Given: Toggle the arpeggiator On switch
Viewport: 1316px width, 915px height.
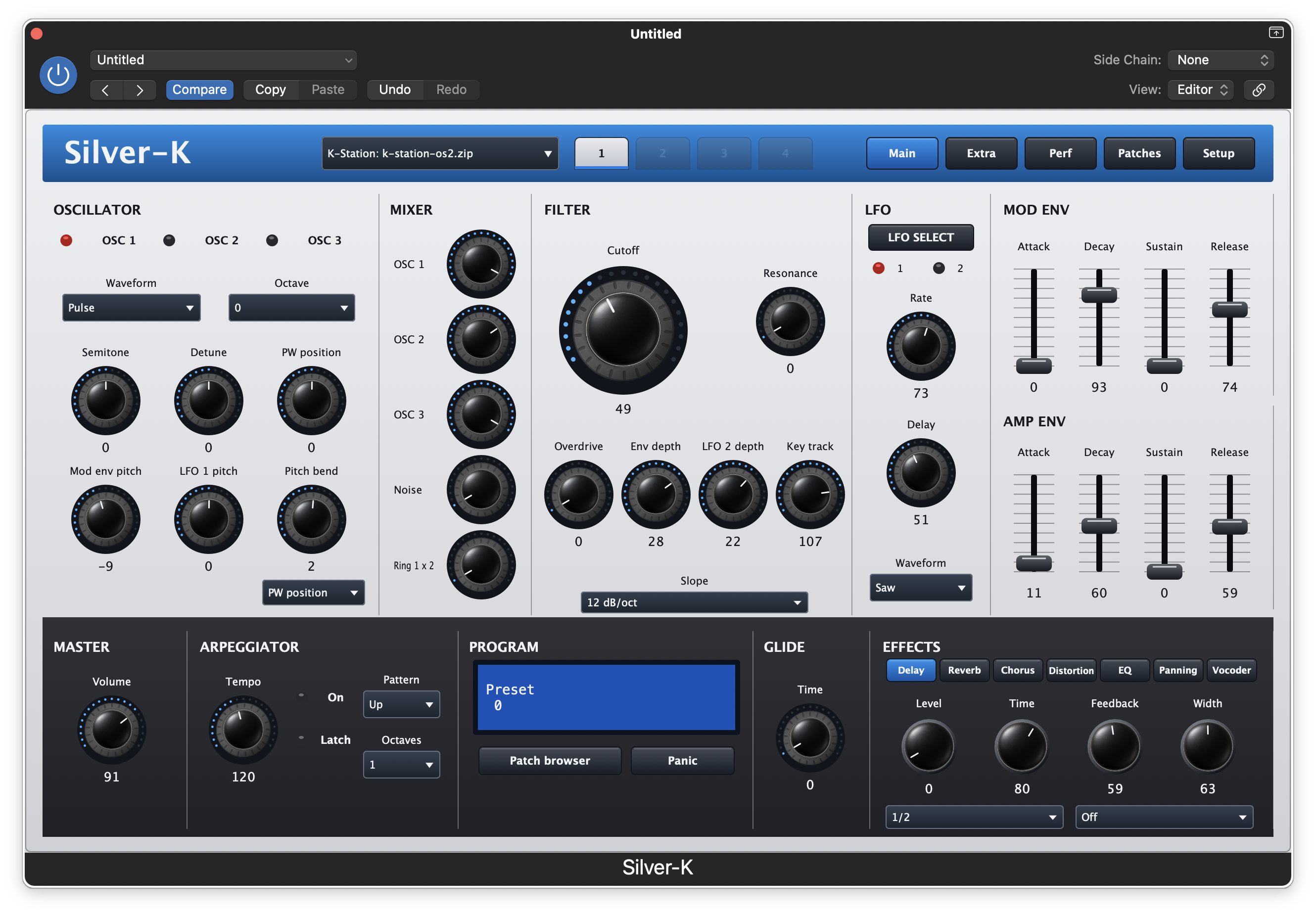Looking at the screenshot, I should (x=301, y=695).
